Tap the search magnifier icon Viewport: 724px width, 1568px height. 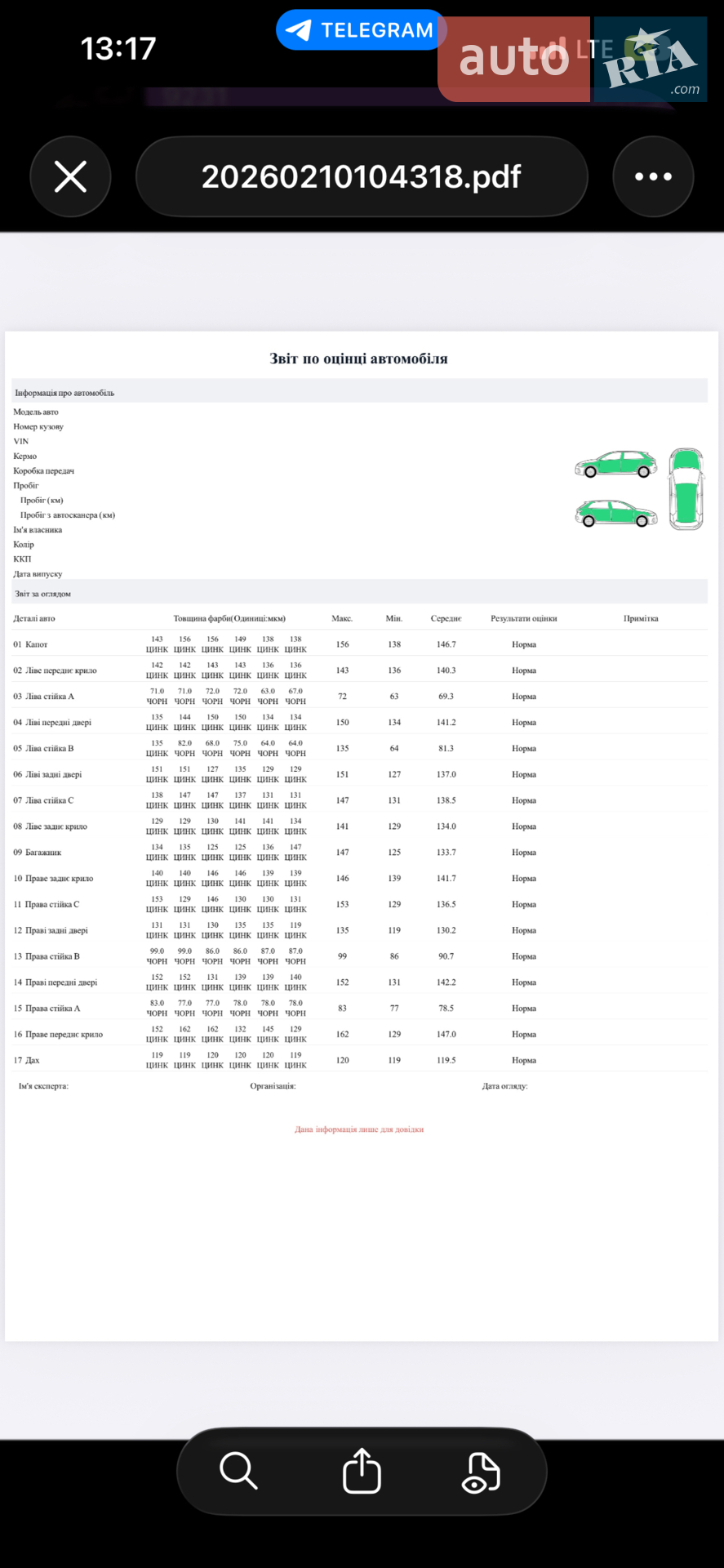[x=238, y=1472]
